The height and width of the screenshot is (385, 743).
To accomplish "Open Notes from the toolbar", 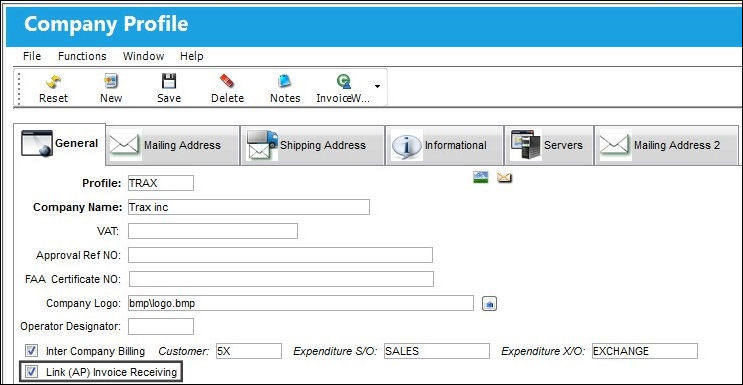I will pyautogui.click(x=285, y=89).
